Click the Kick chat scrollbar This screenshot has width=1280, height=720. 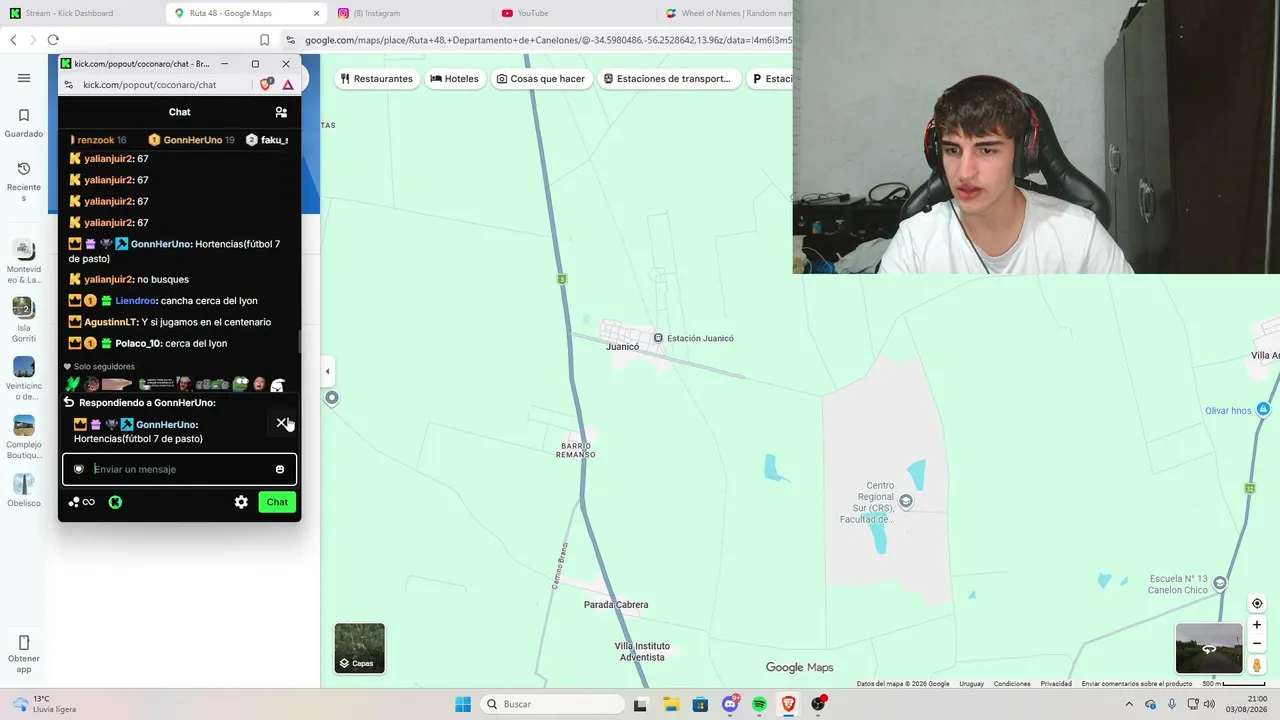coord(299,341)
